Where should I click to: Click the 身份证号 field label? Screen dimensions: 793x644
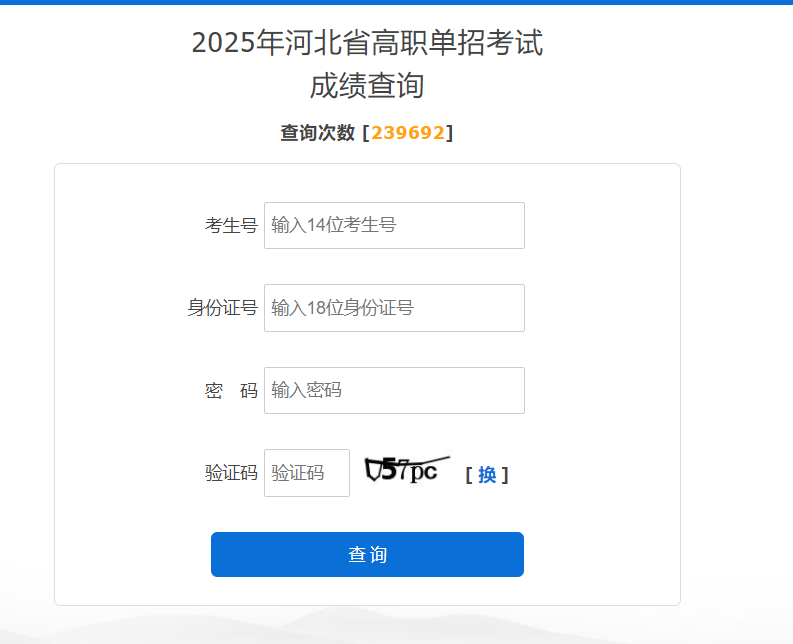[222, 308]
